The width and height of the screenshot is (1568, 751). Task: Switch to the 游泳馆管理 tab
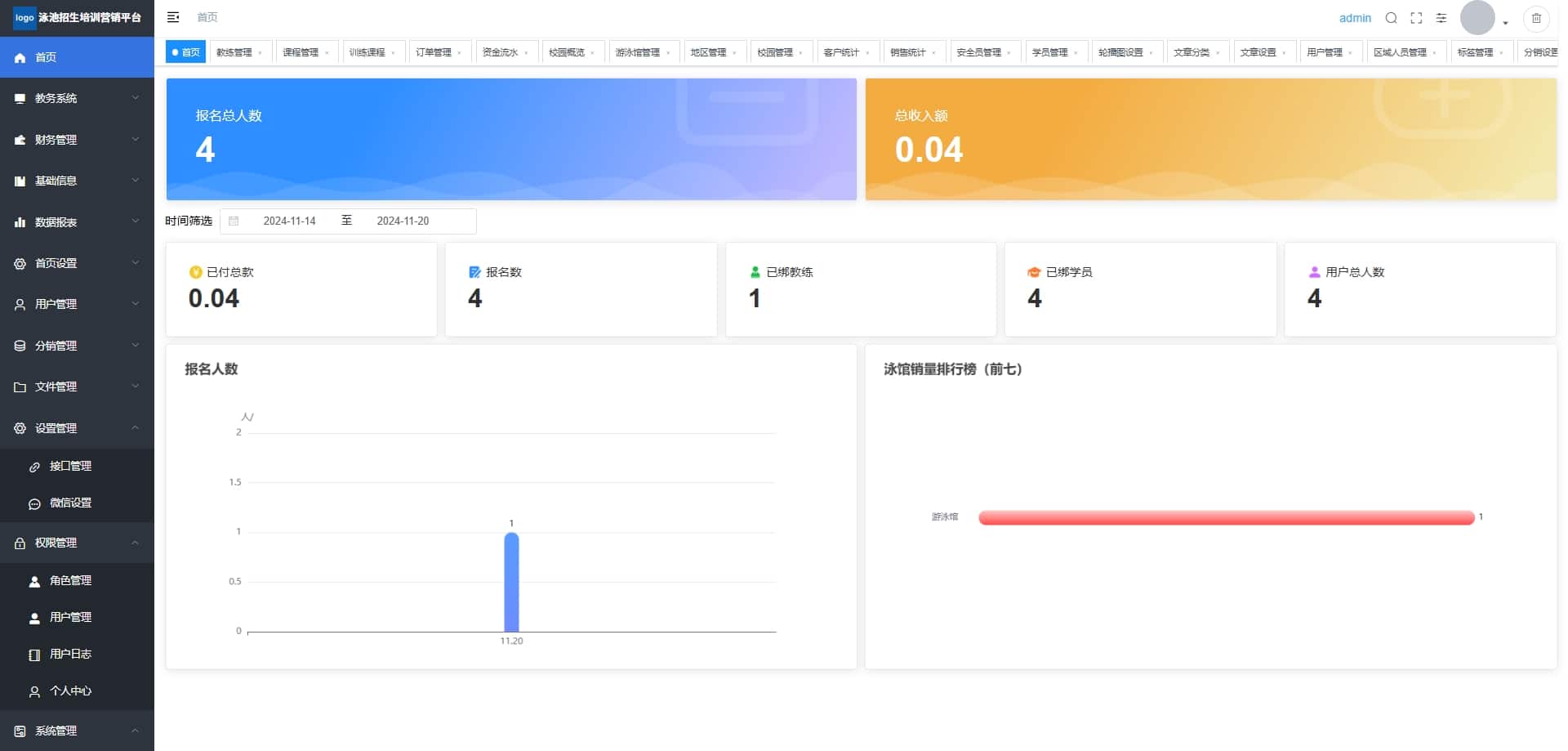644,52
